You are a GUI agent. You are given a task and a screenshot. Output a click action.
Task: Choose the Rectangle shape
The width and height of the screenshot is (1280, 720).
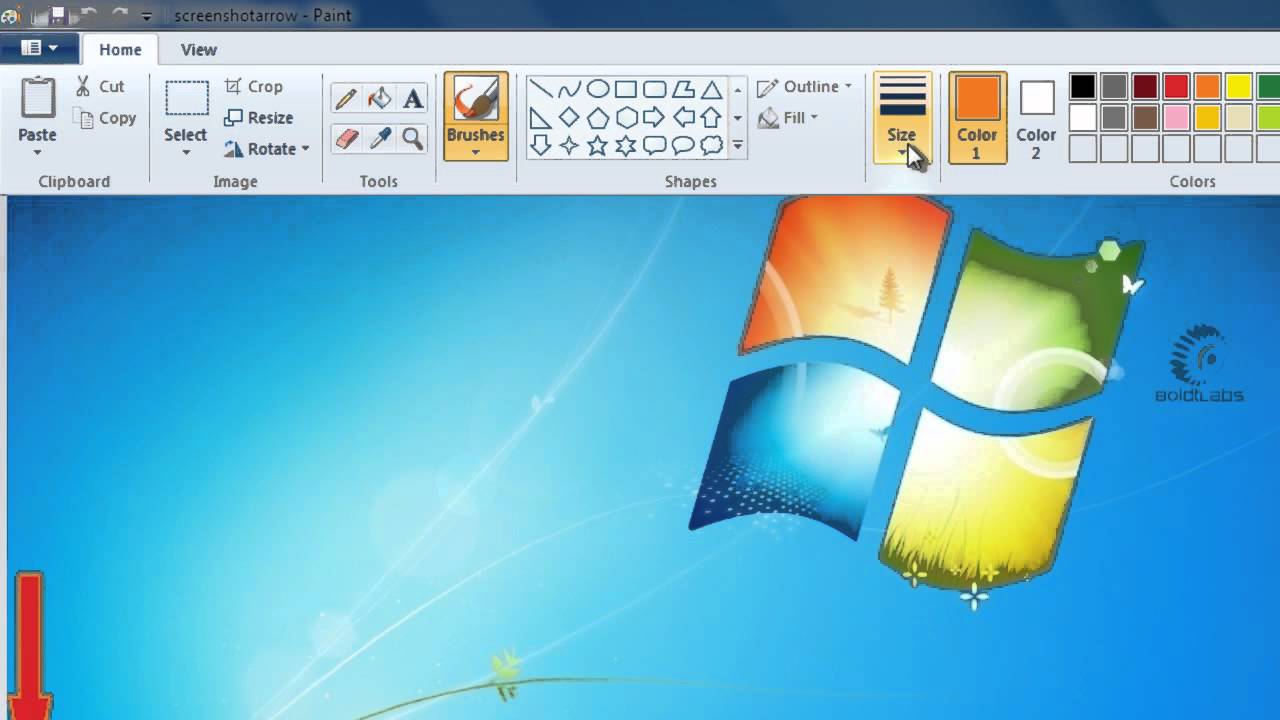[x=626, y=89]
